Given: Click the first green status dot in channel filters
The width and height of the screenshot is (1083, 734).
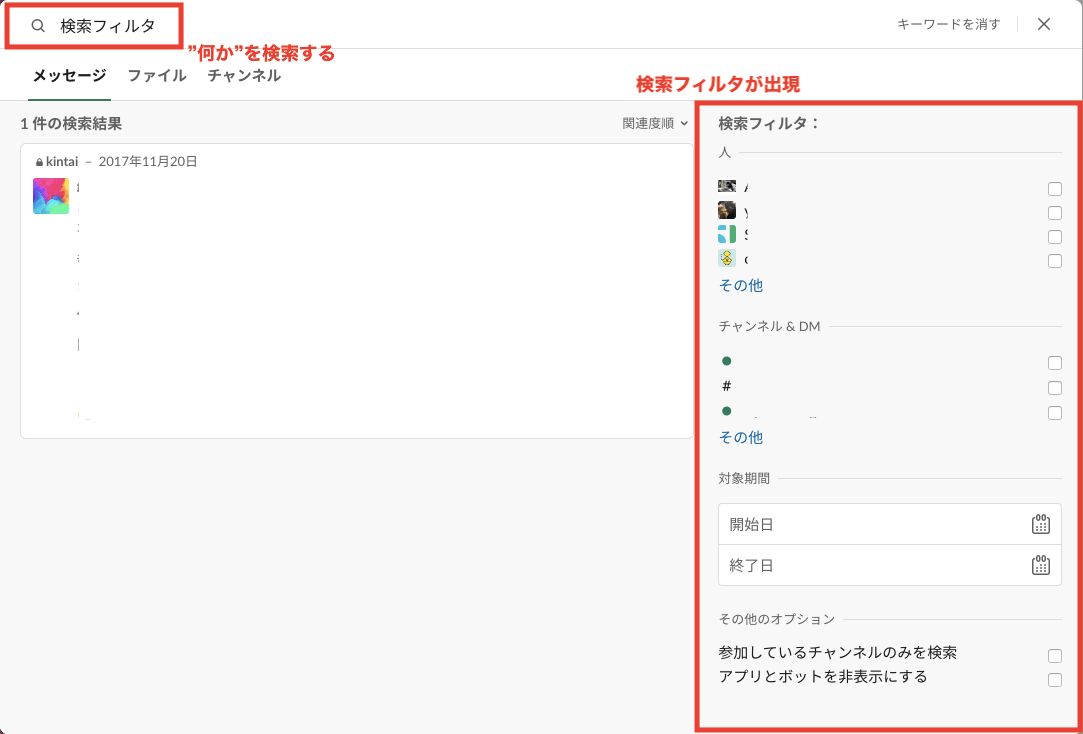Looking at the screenshot, I should (727, 361).
